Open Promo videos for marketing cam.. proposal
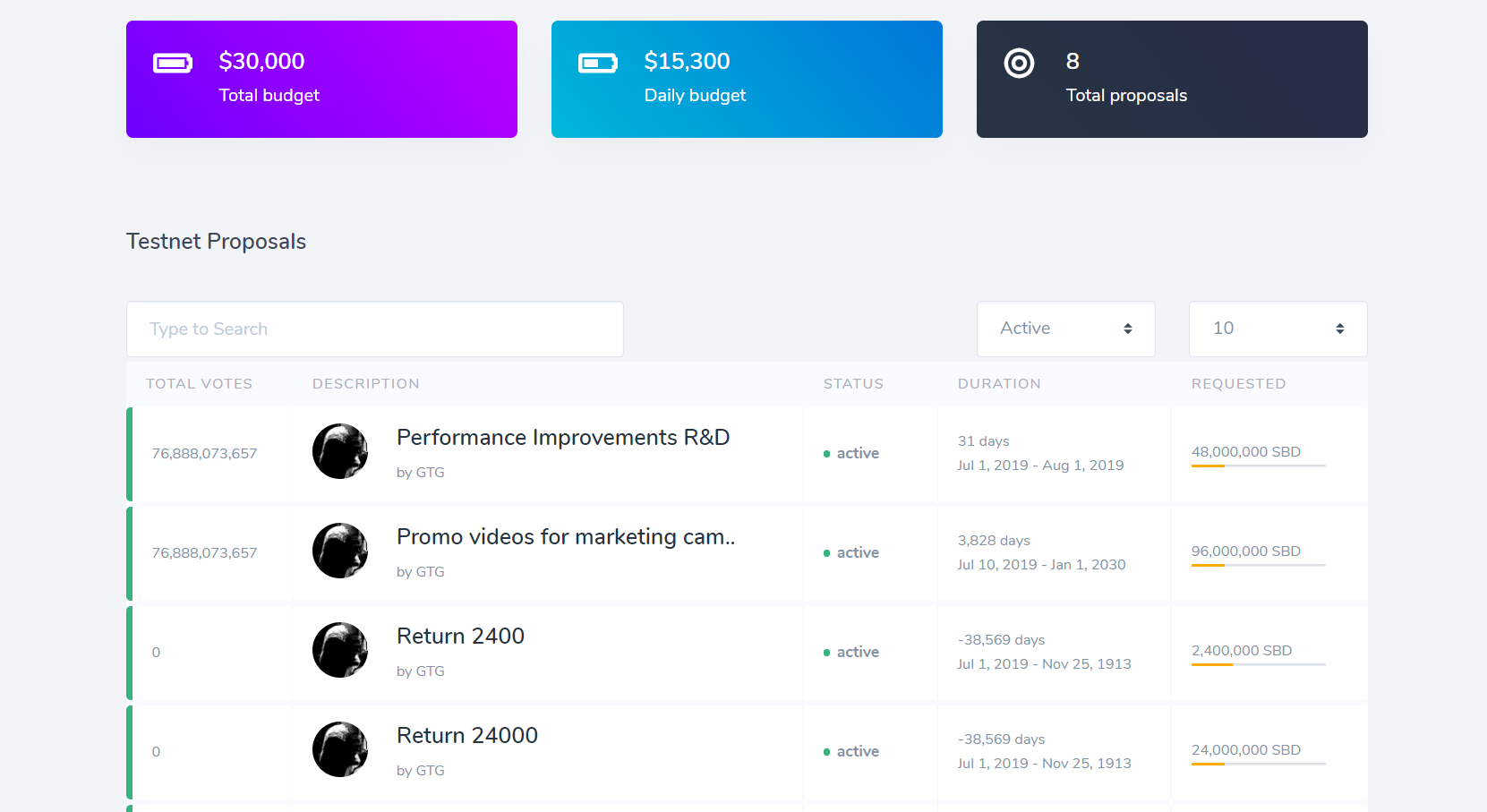Screen dimensions: 1487x812 pyautogui.click(x=566, y=536)
